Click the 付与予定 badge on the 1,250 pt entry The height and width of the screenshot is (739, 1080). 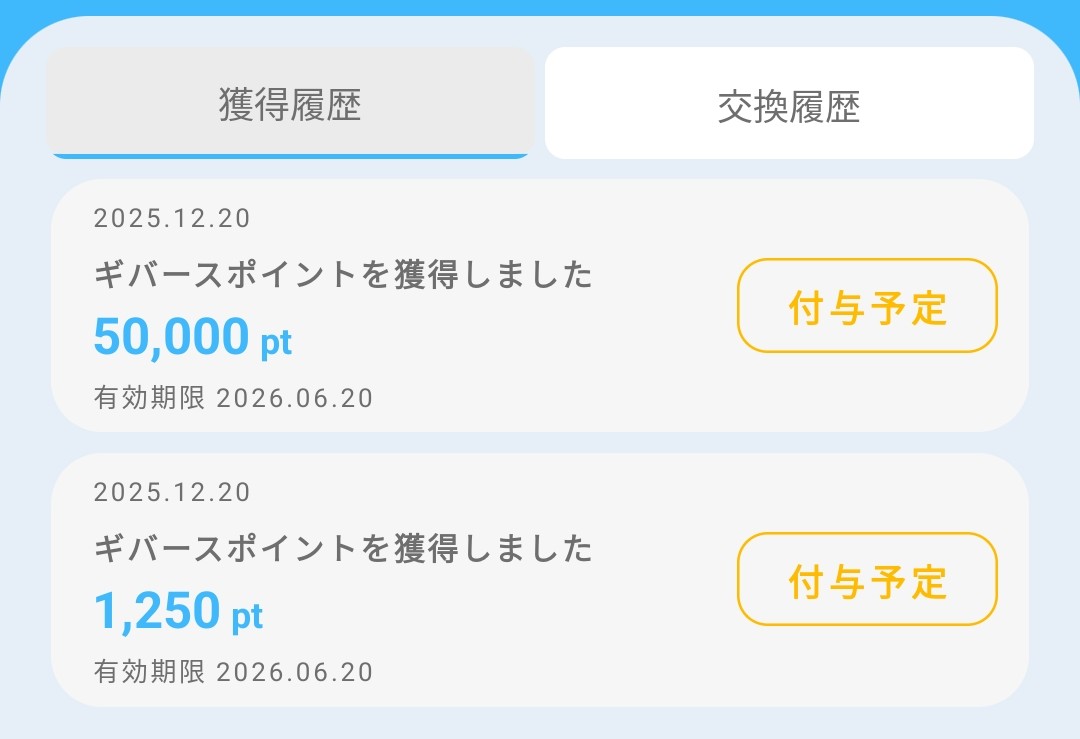tap(866, 580)
